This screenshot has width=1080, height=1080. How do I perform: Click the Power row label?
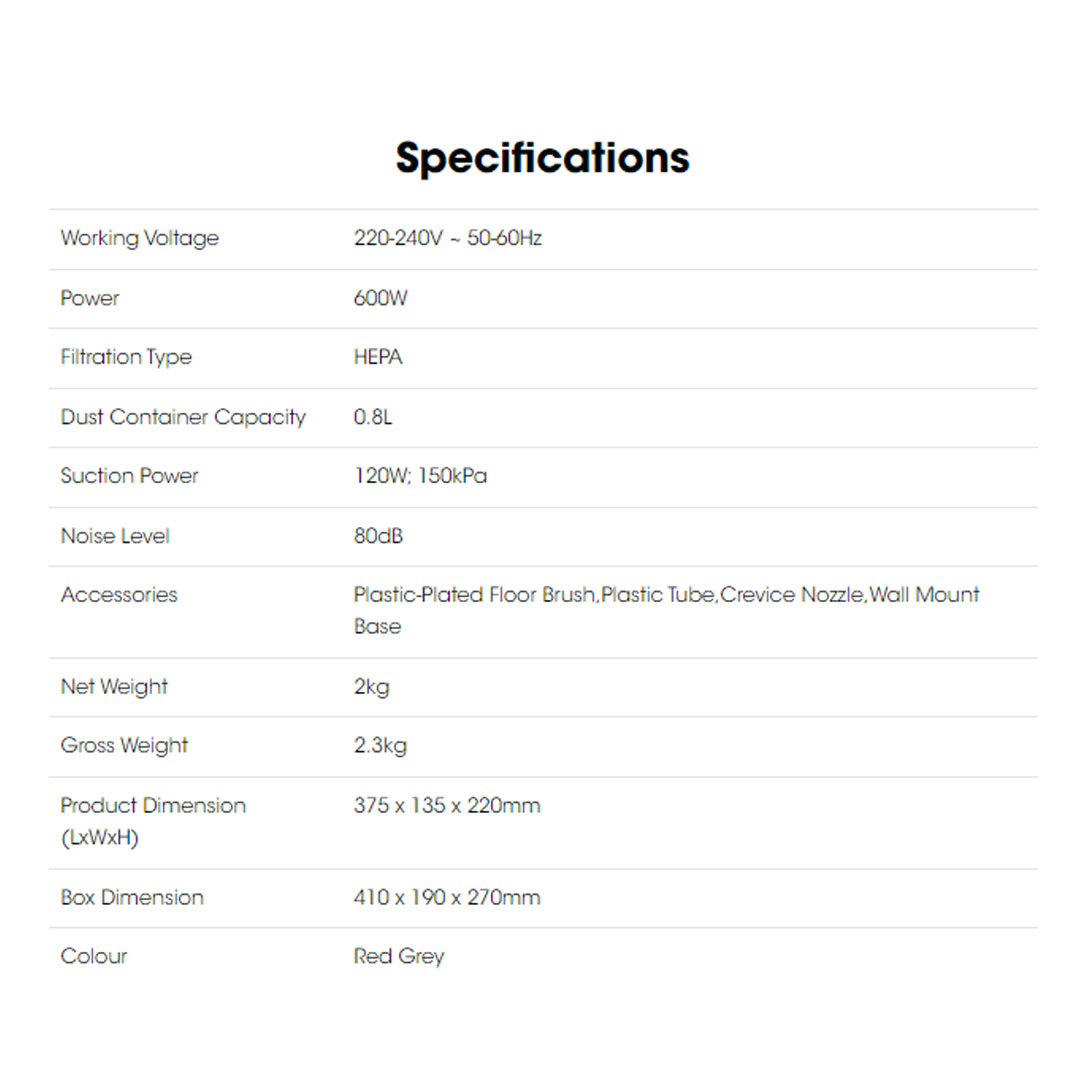90,298
